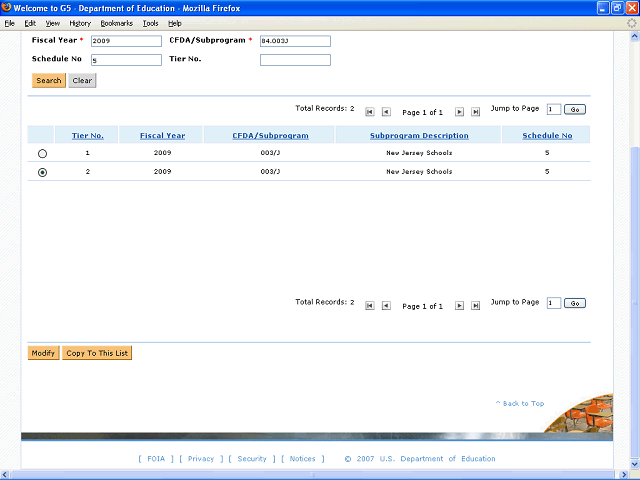Click the Modify button

[43, 353]
